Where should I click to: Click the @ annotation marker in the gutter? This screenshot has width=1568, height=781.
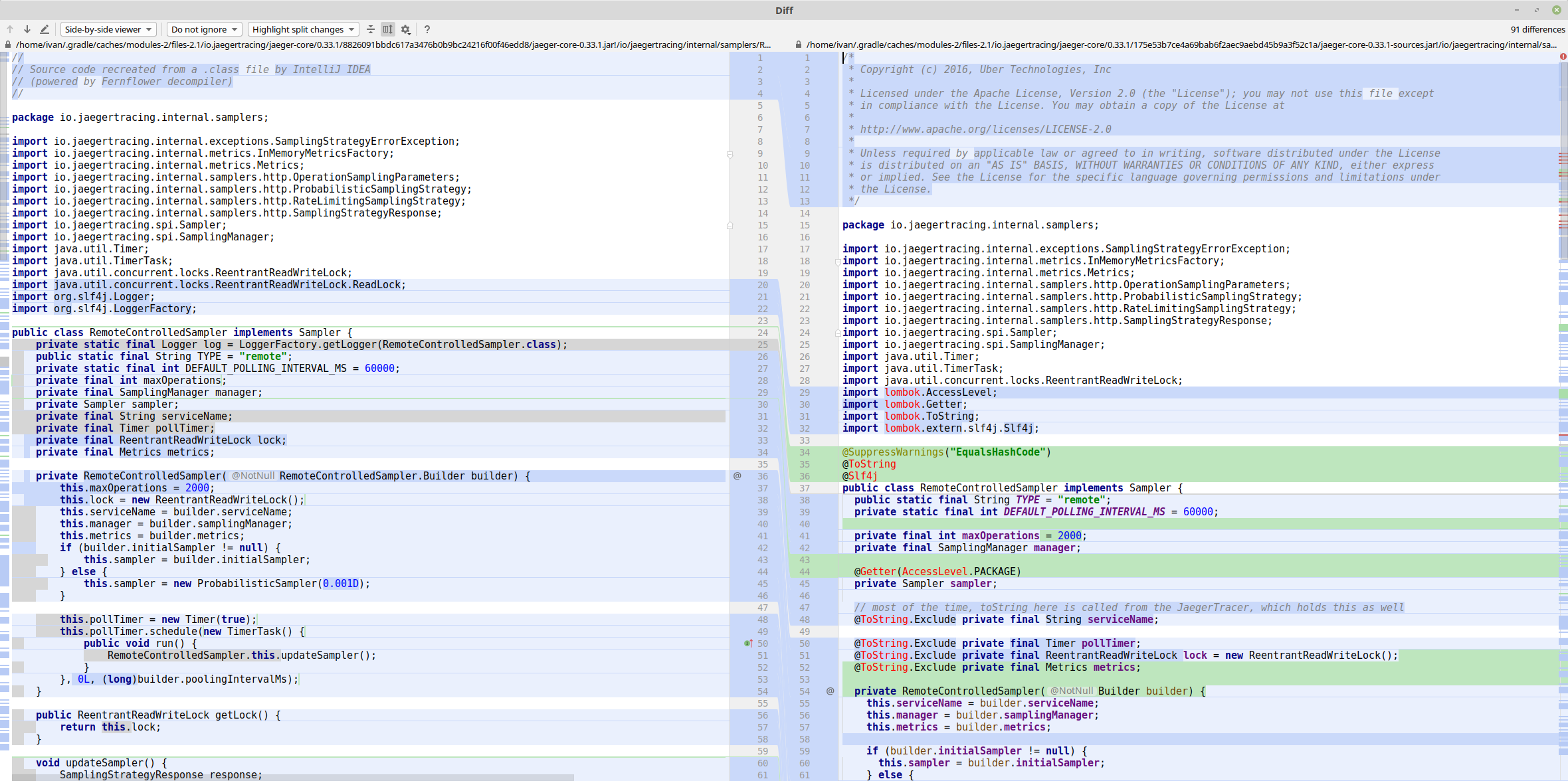[x=737, y=476]
